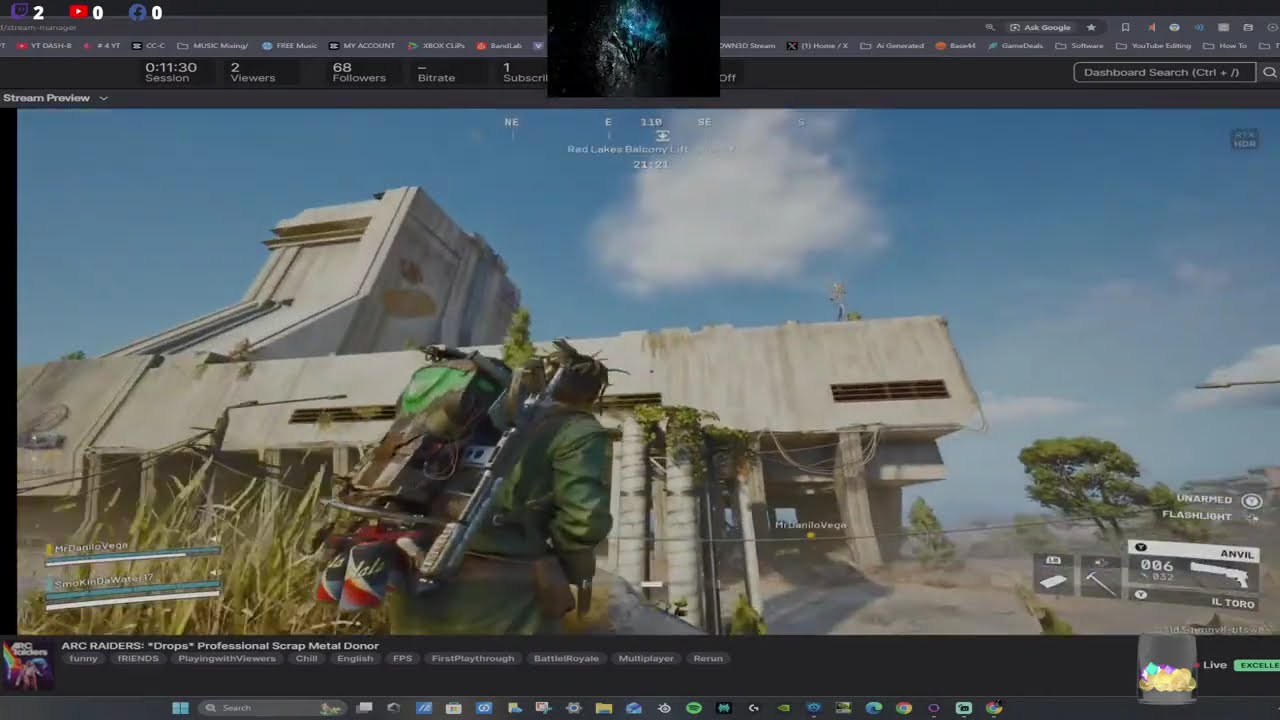Viewport: 1280px width, 720px height.
Task: Open Spotify from the taskbar
Action: 694,708
